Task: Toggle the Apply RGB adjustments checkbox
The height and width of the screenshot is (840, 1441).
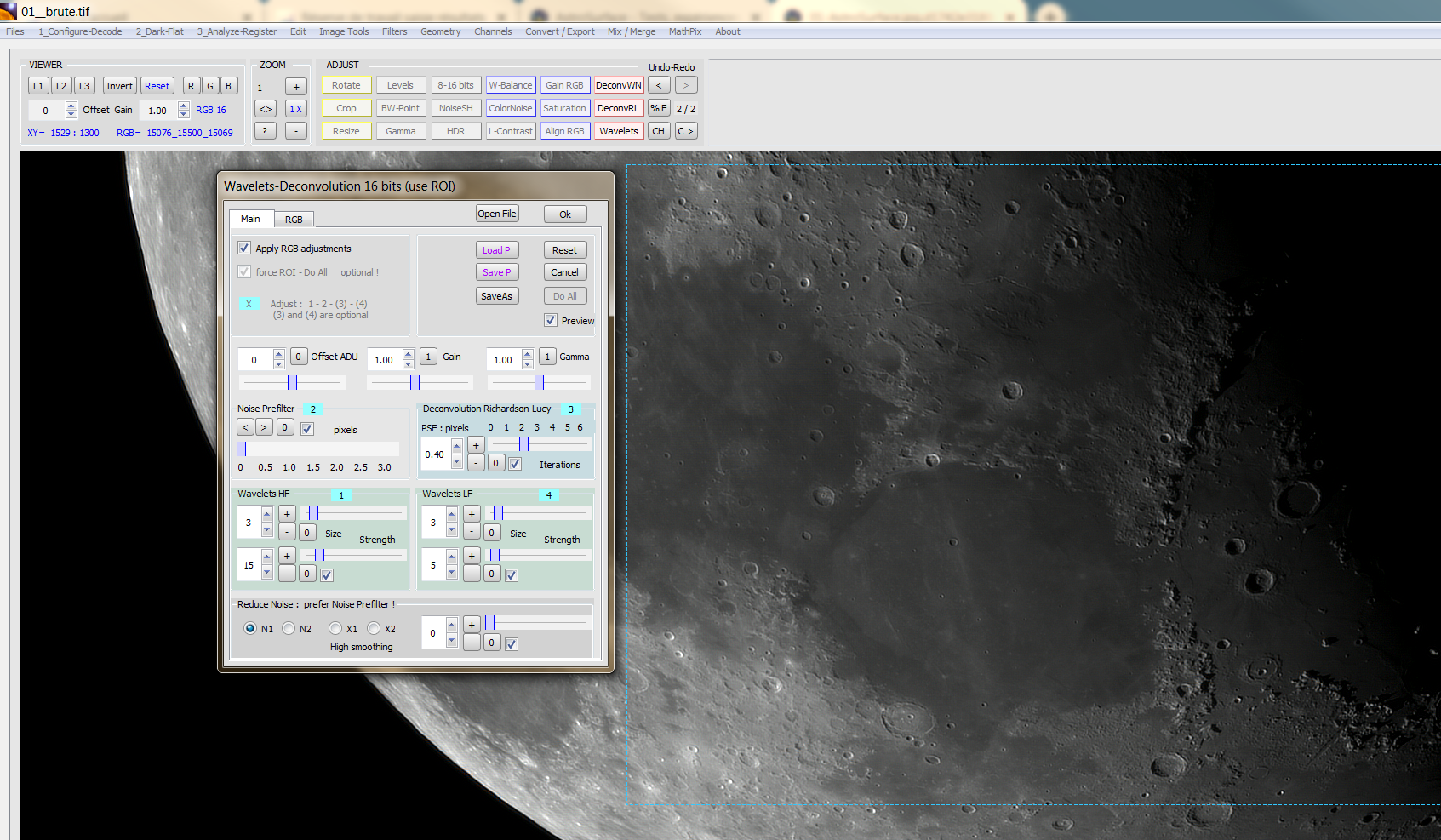Action: pyautogui.click(x=245, y=249)
